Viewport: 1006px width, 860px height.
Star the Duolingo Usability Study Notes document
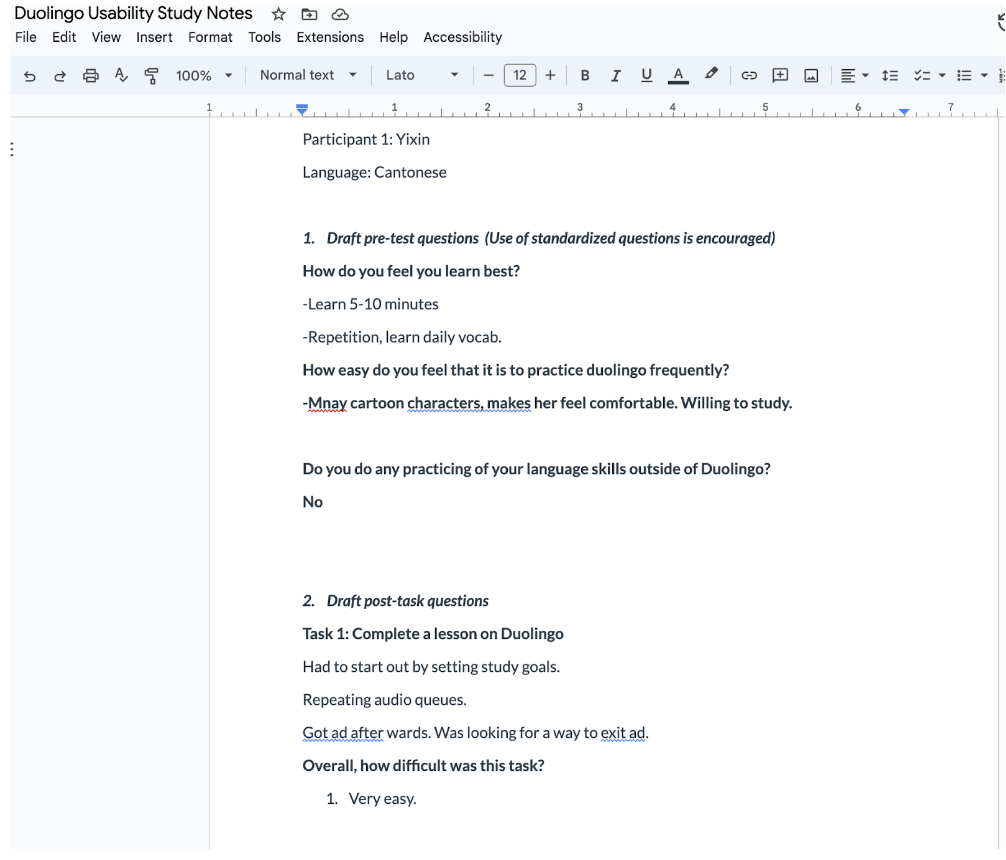pos(277,14)
